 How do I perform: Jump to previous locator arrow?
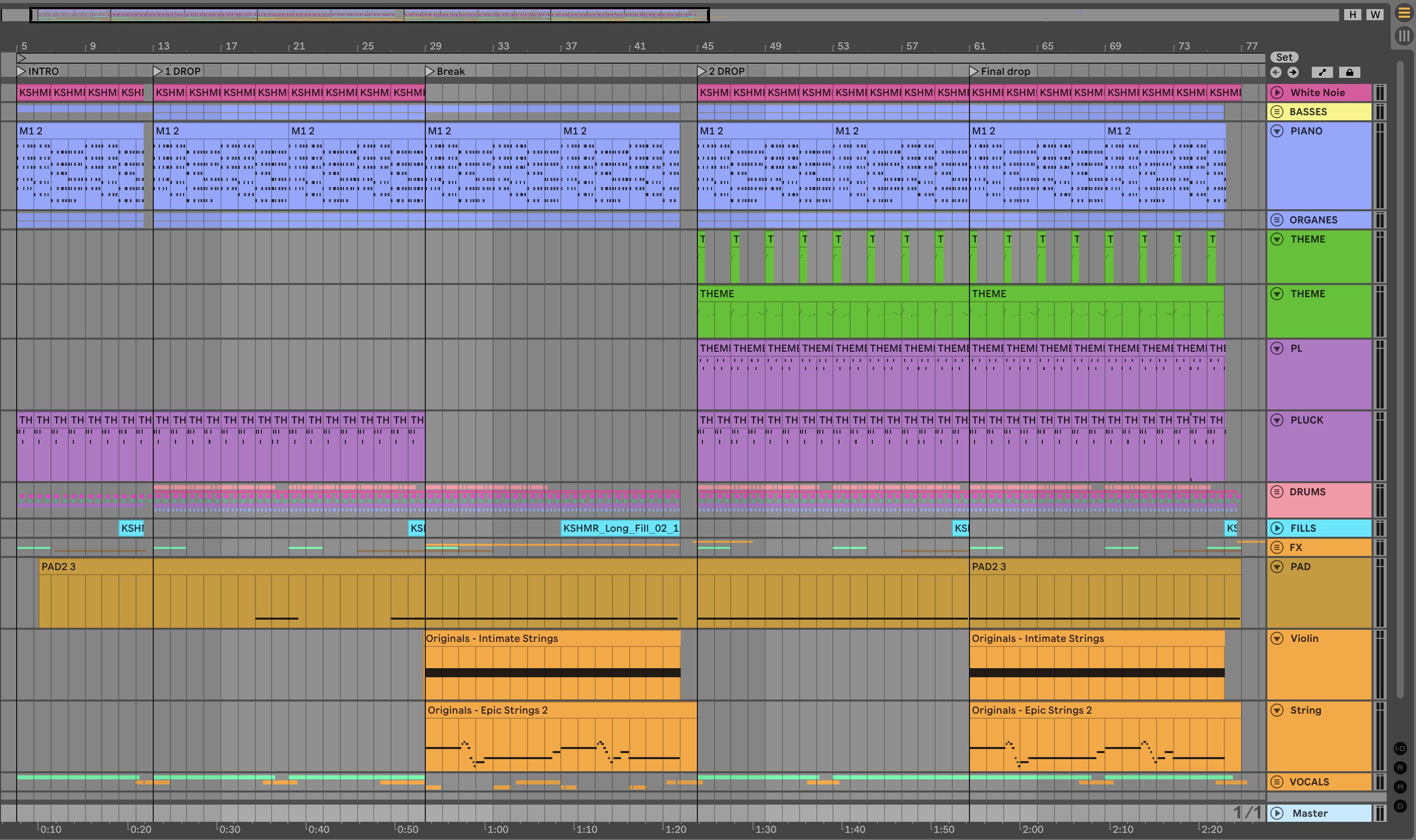point(1276,72)
